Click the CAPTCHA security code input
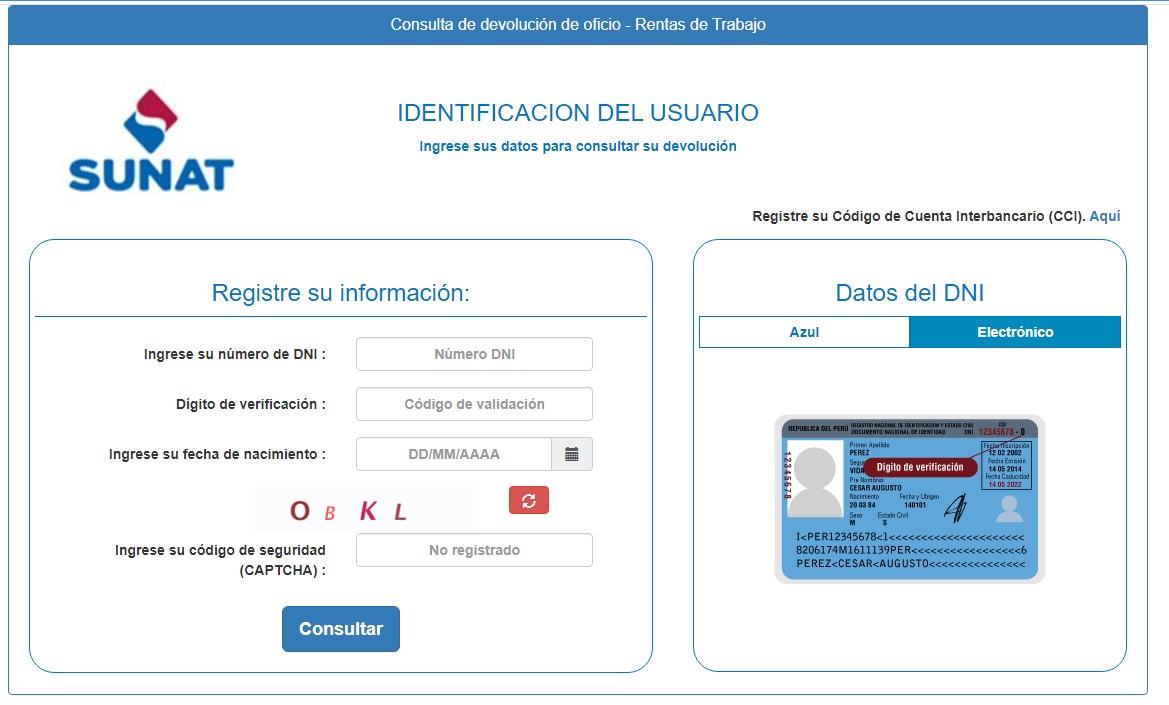Screen dimensions: 1169x705 474,550
